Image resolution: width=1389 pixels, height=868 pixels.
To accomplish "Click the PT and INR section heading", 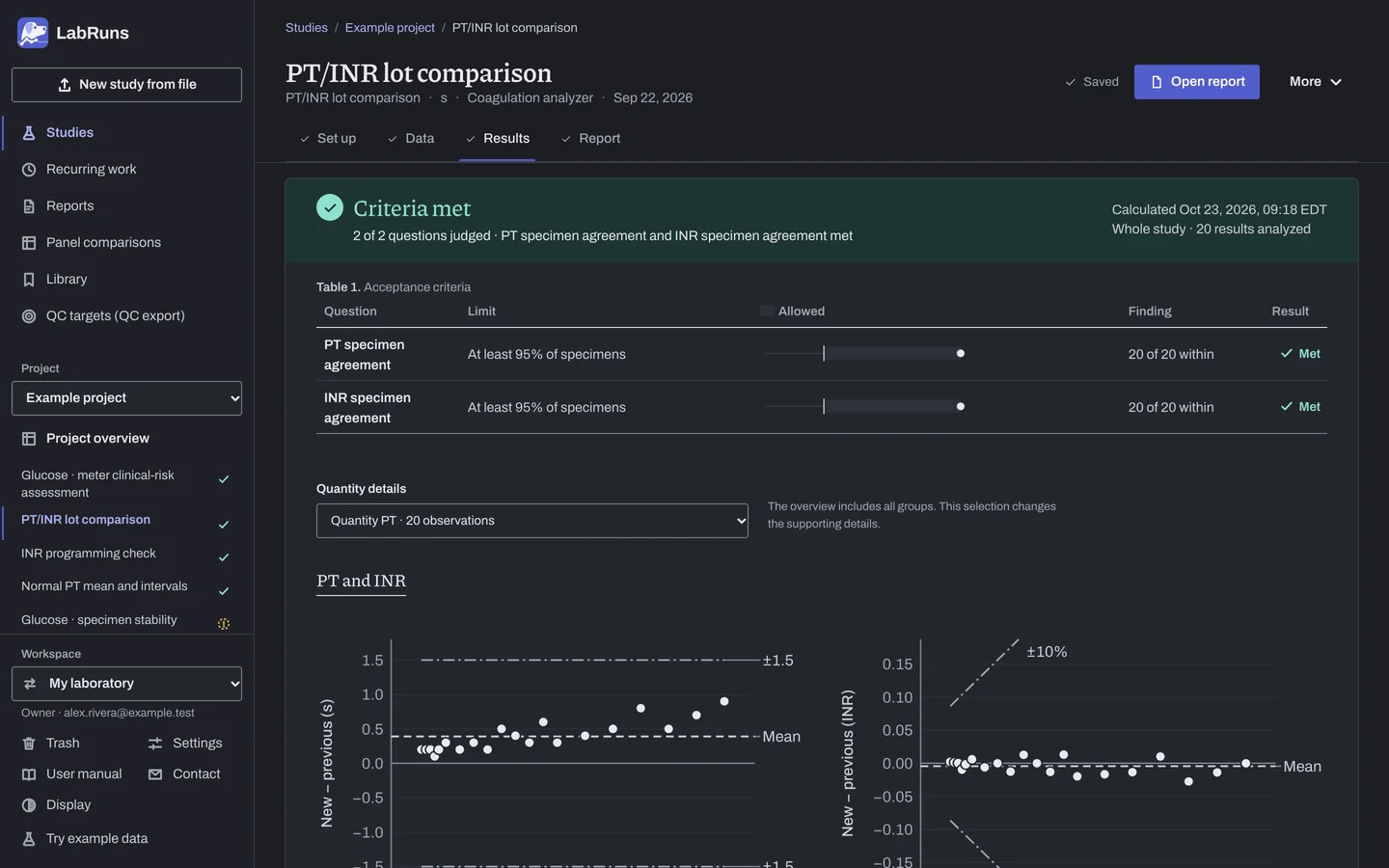I will point(361,581).
